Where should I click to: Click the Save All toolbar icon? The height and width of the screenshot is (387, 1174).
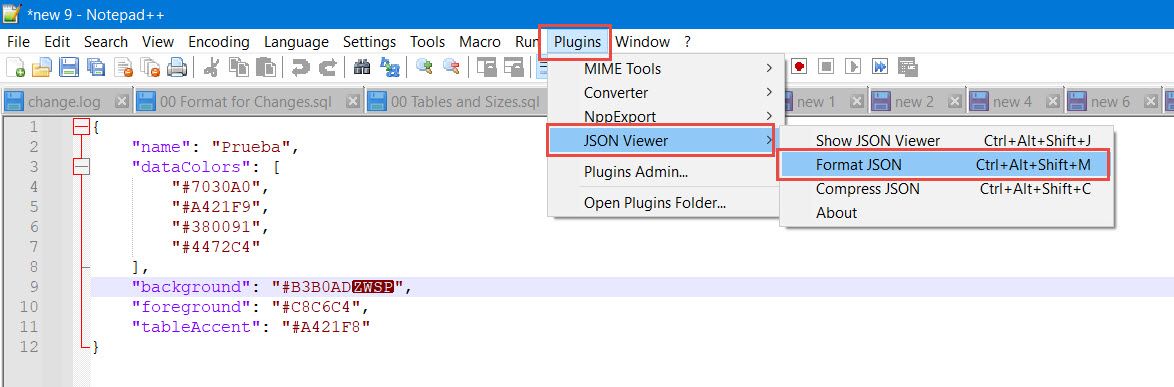coord(95,67)
